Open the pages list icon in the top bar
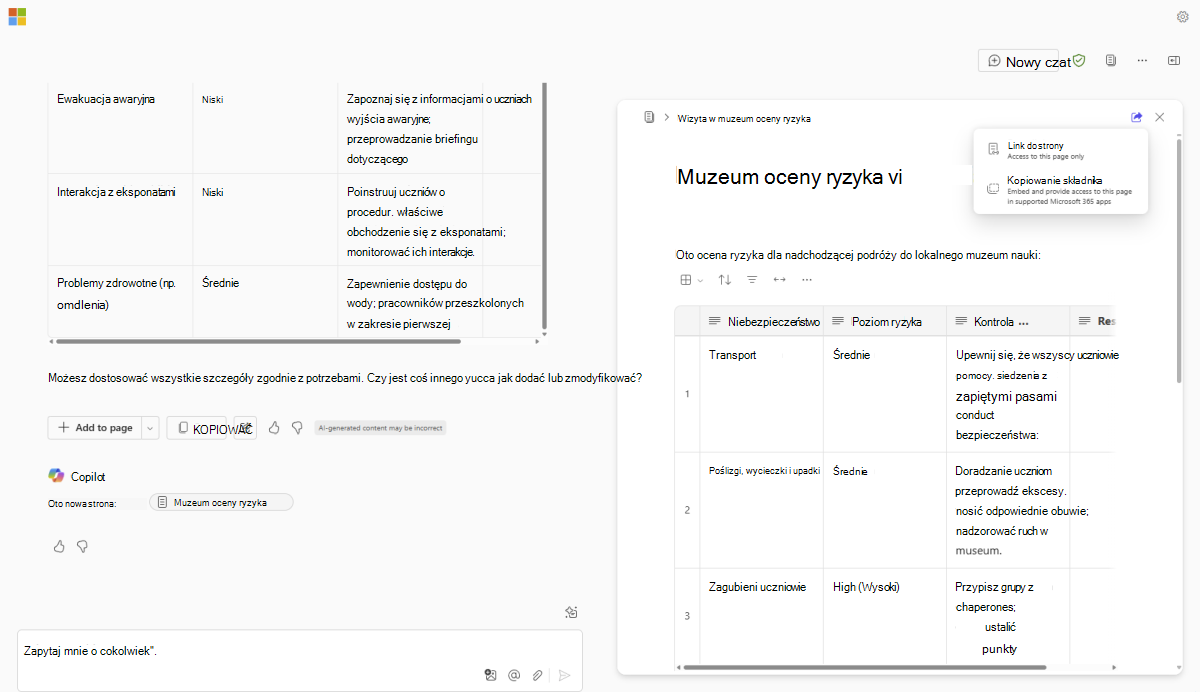This screenshot has height=692, width=1200. pos(1110,60)
